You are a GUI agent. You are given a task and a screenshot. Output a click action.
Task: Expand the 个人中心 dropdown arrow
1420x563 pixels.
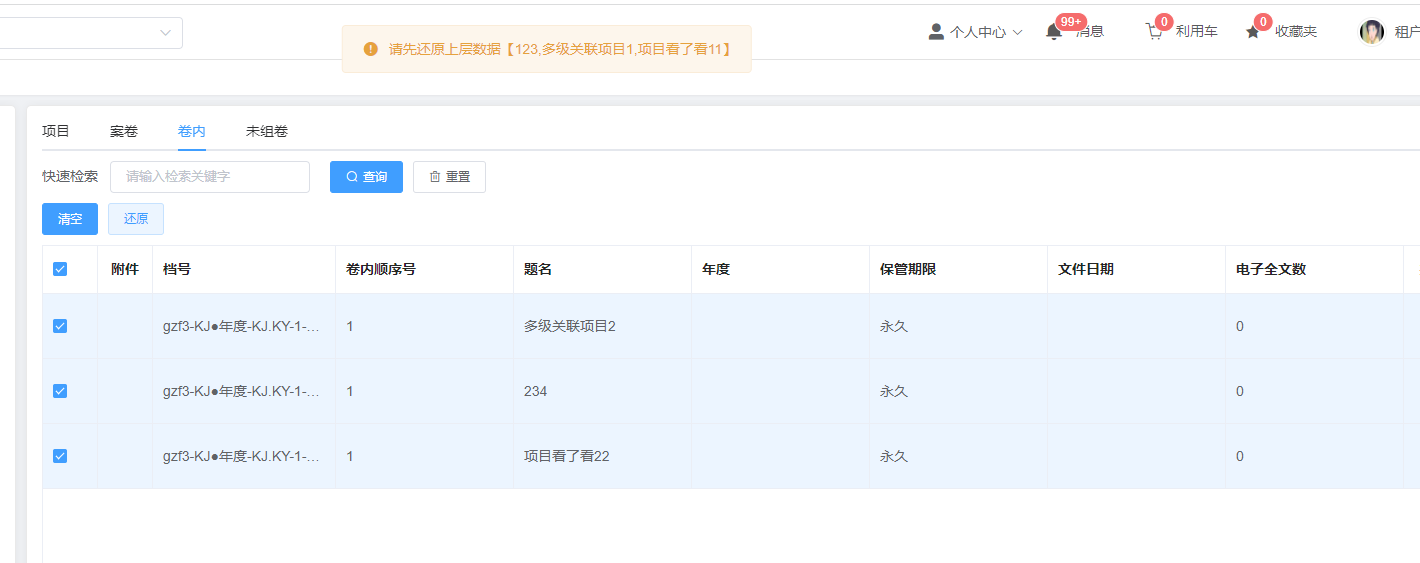pyautogui.click(x=1018, y=32)
